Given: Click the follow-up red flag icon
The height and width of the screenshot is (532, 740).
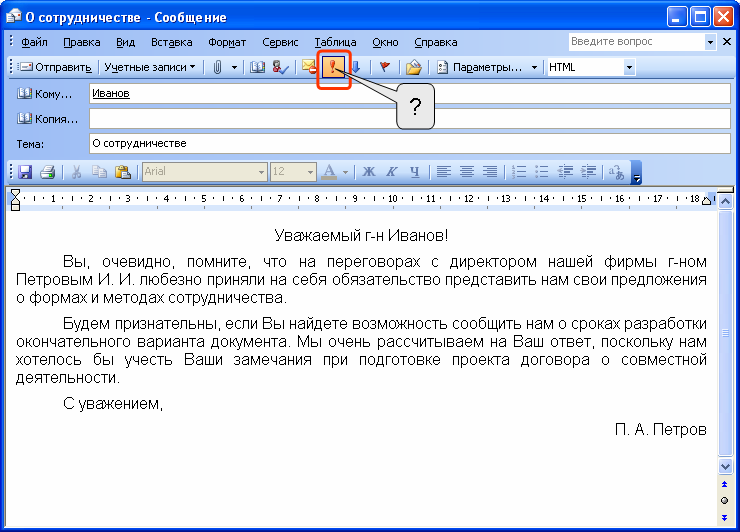Looking at the screenshot, I should click(x=385, y=67).
